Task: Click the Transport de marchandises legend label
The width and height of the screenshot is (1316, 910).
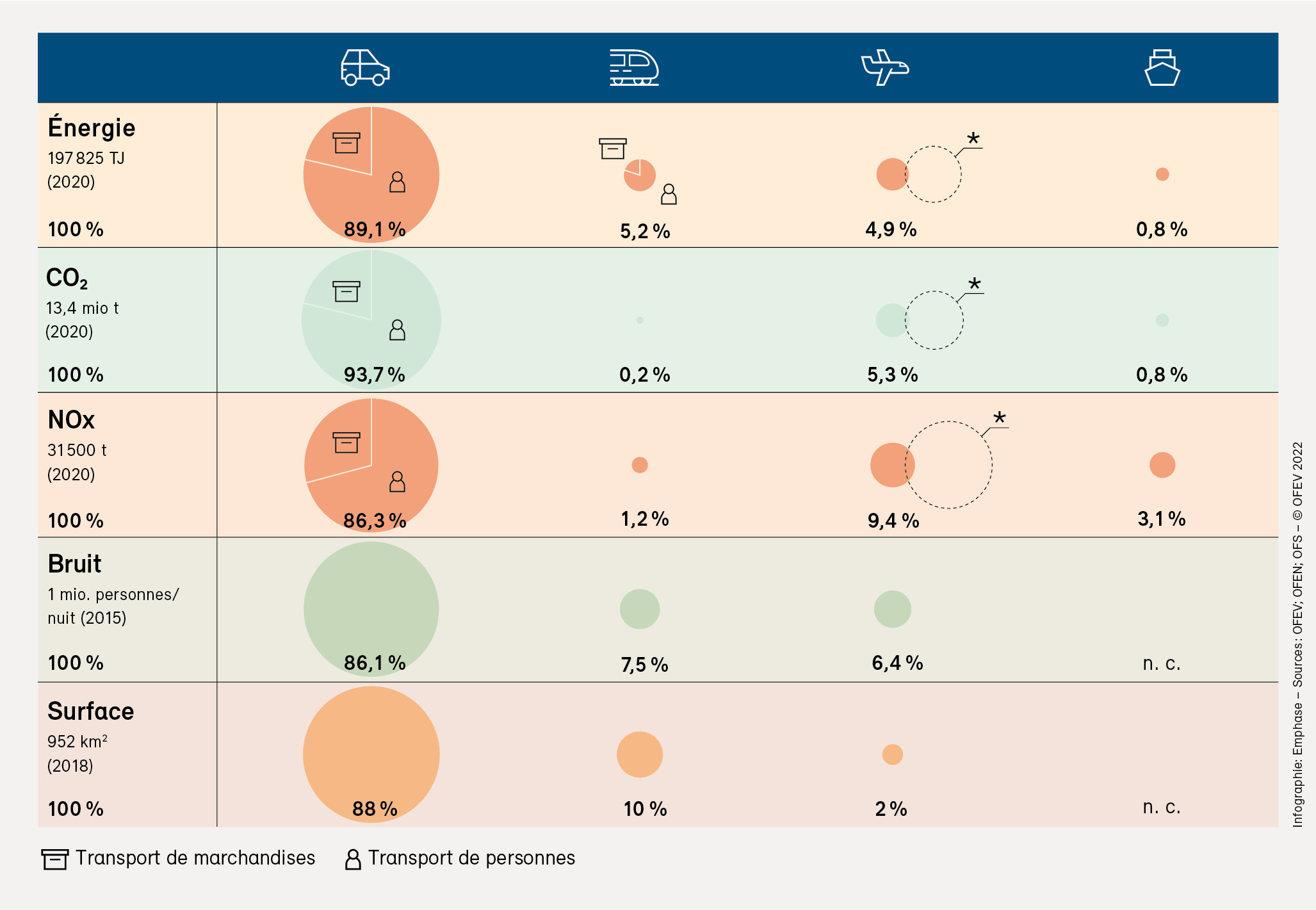Action: (x=195, y=858)
